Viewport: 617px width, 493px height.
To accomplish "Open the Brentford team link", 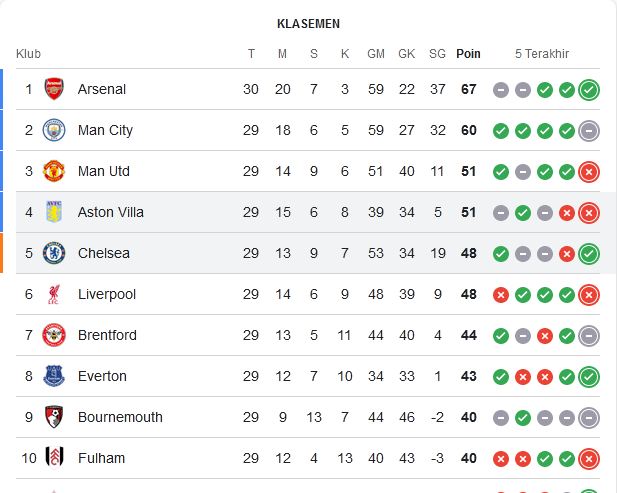I will pos(107,335).
